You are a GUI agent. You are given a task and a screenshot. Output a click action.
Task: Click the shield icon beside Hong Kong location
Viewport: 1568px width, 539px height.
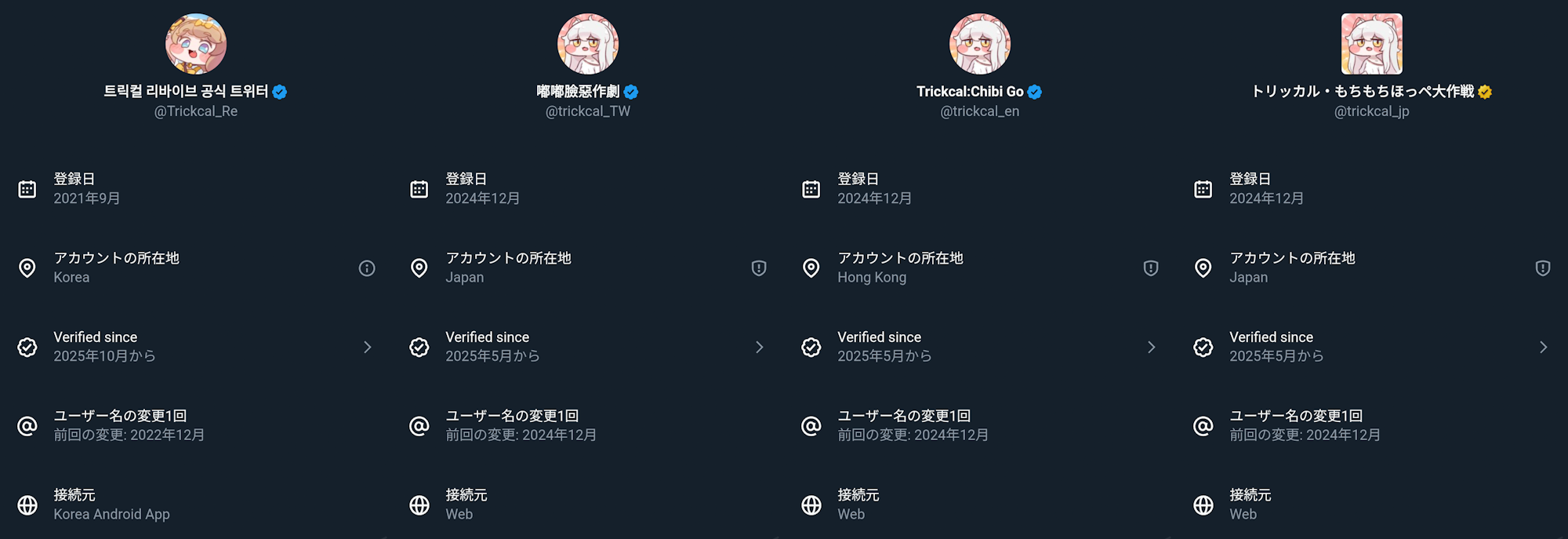(x=1151, y=268)
